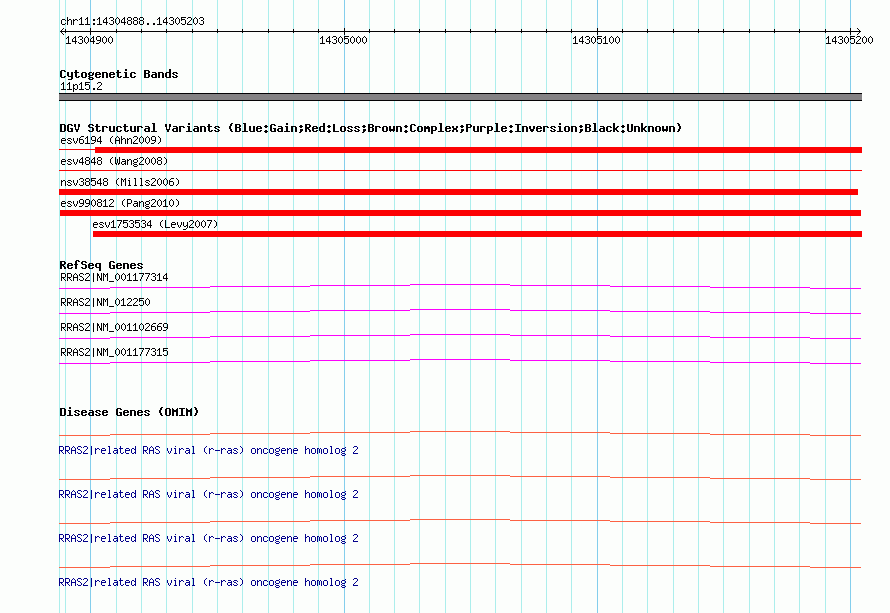The height and width of the screenshot is (613, 890).
Task: Open esv1753534 (Levy2007) variant label
Action: pos(155,224)
